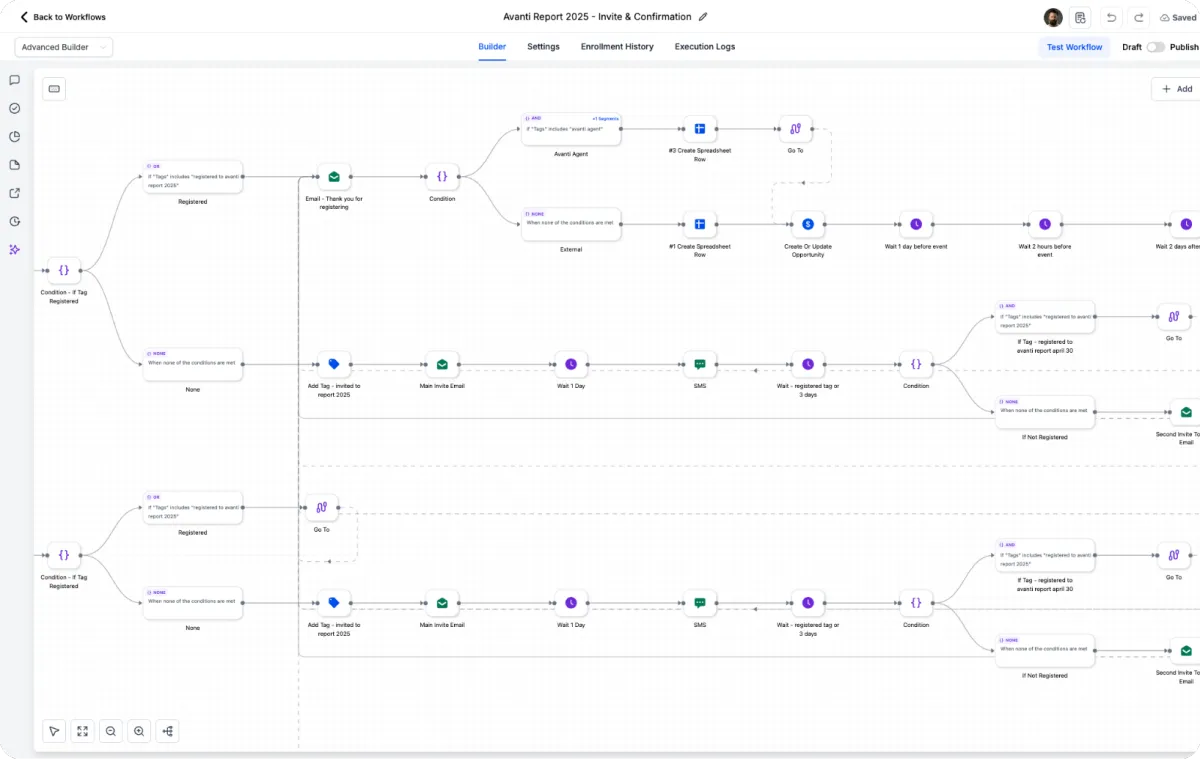Image resolution: width=1200 pixels, height=759 pixels.
Task: Click the 'Draft' label text
Action: 1132,47
